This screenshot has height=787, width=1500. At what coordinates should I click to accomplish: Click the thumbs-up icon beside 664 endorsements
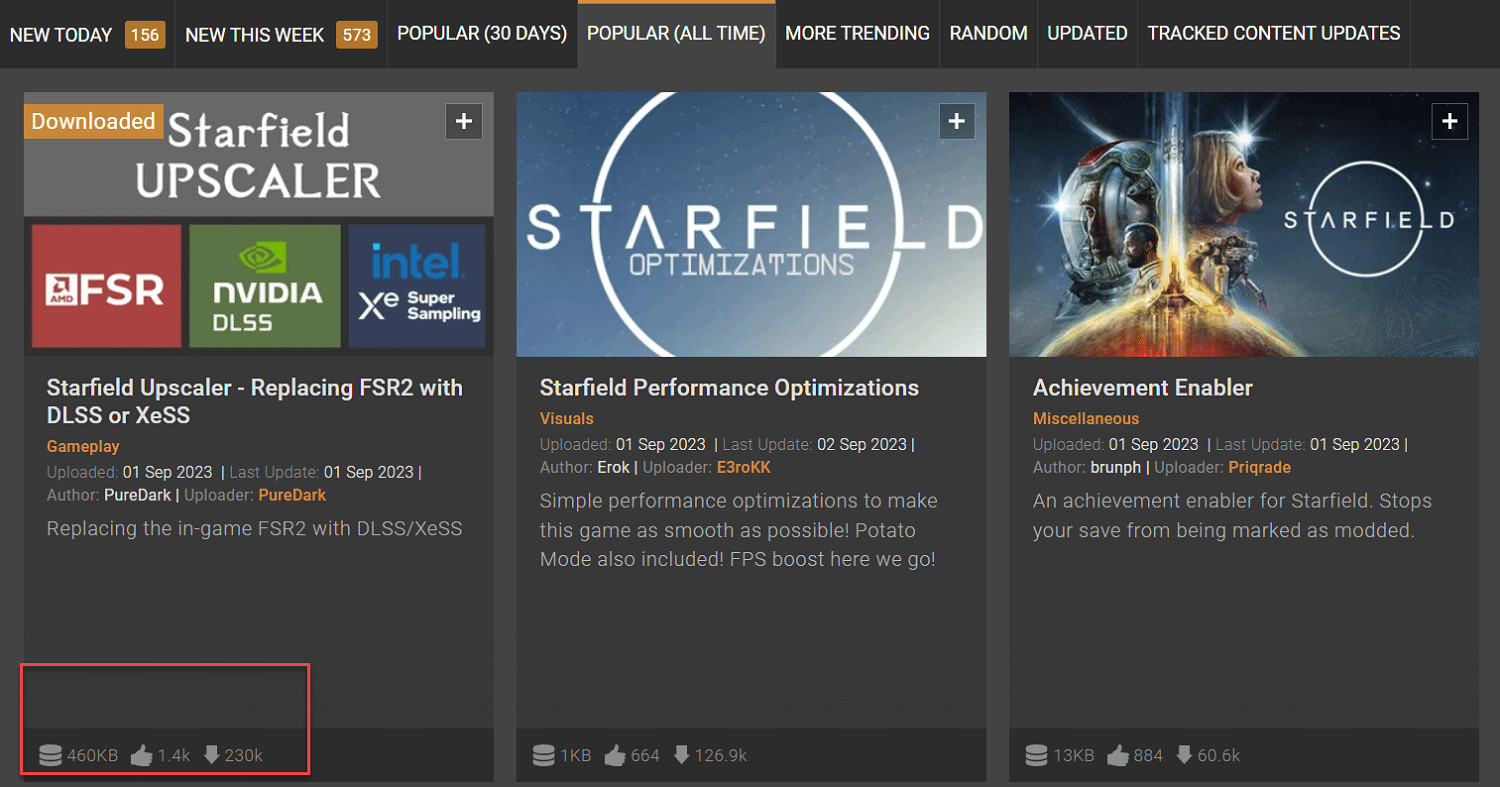point(614,755)
